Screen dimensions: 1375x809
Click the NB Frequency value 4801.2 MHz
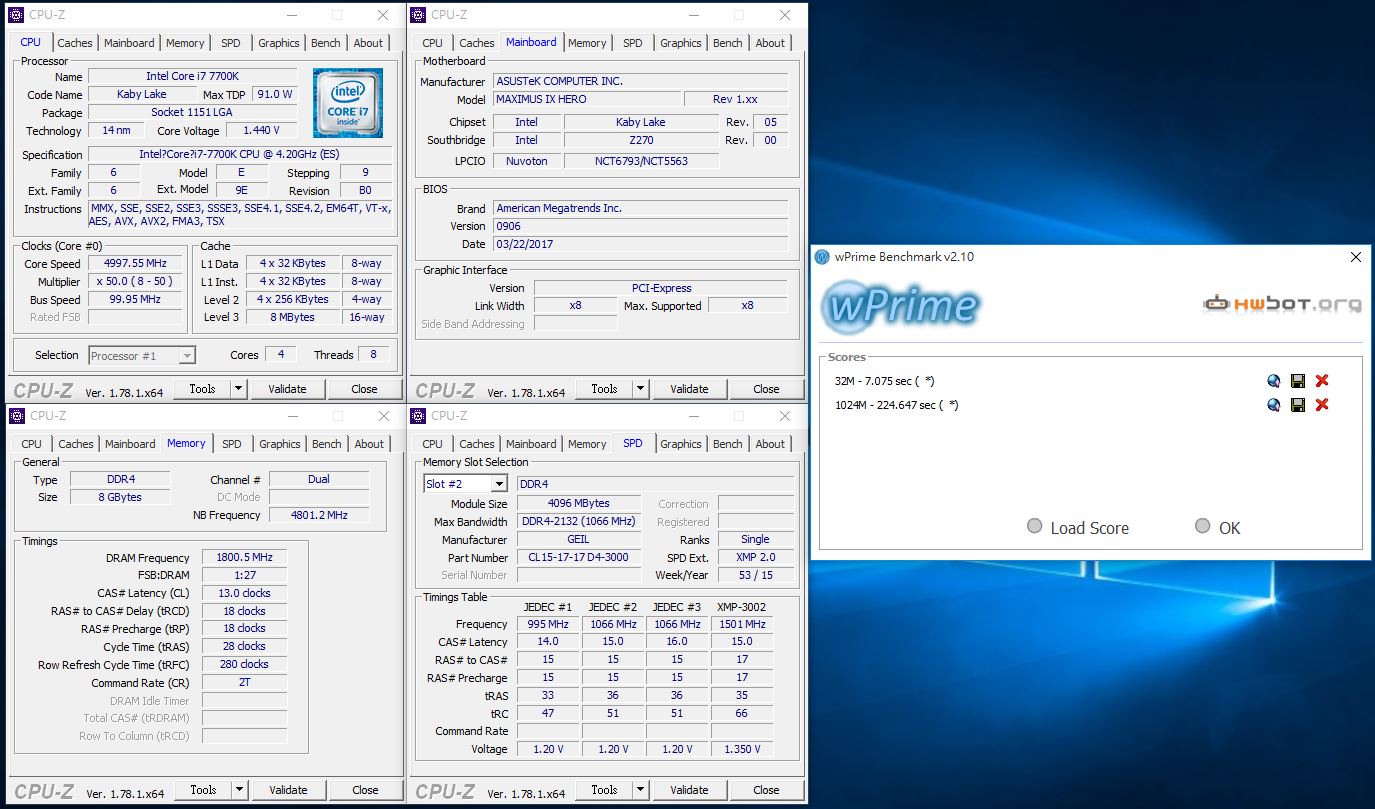tap(319, 515)
